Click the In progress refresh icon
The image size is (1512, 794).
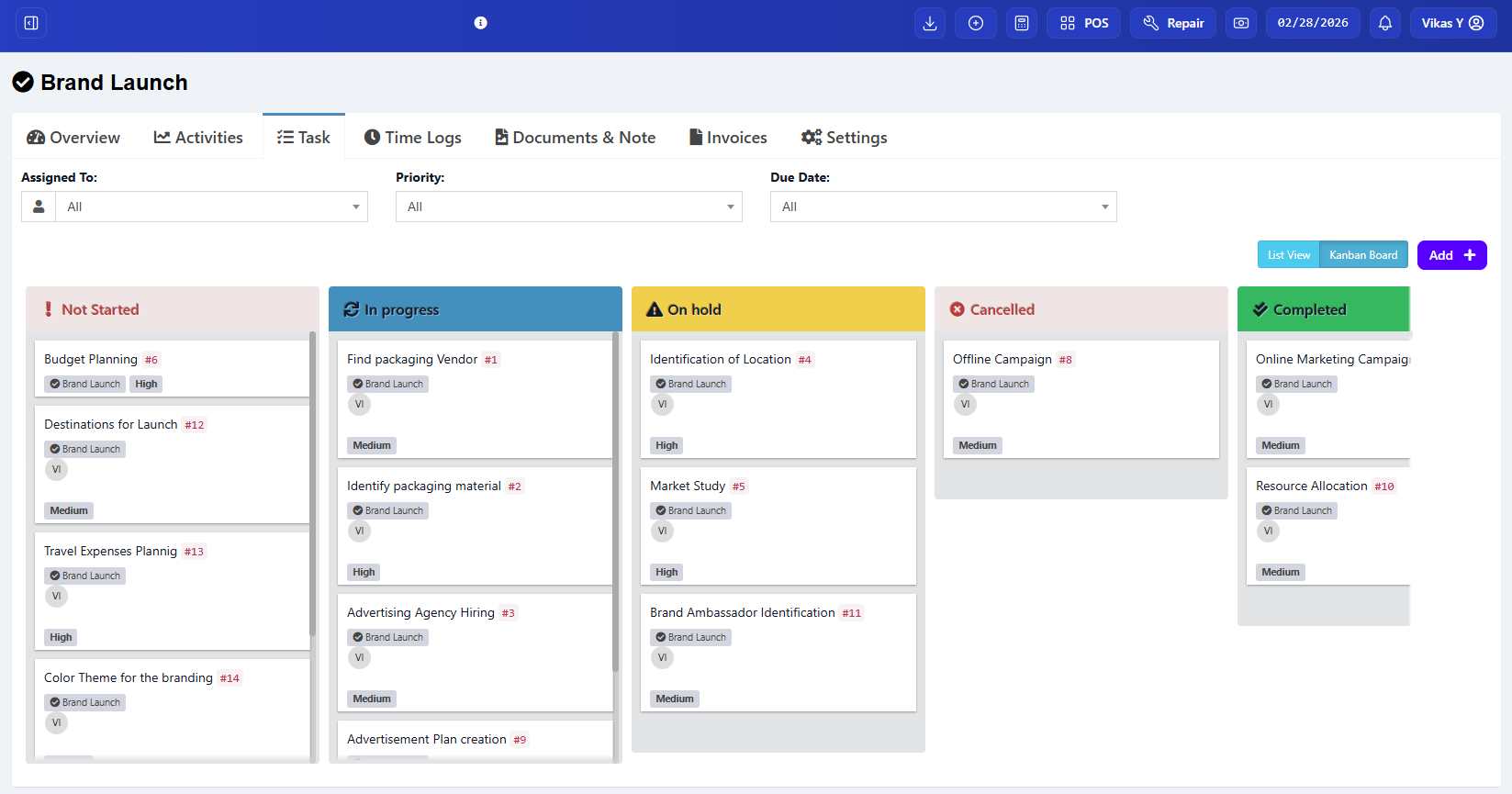[352, 309]
